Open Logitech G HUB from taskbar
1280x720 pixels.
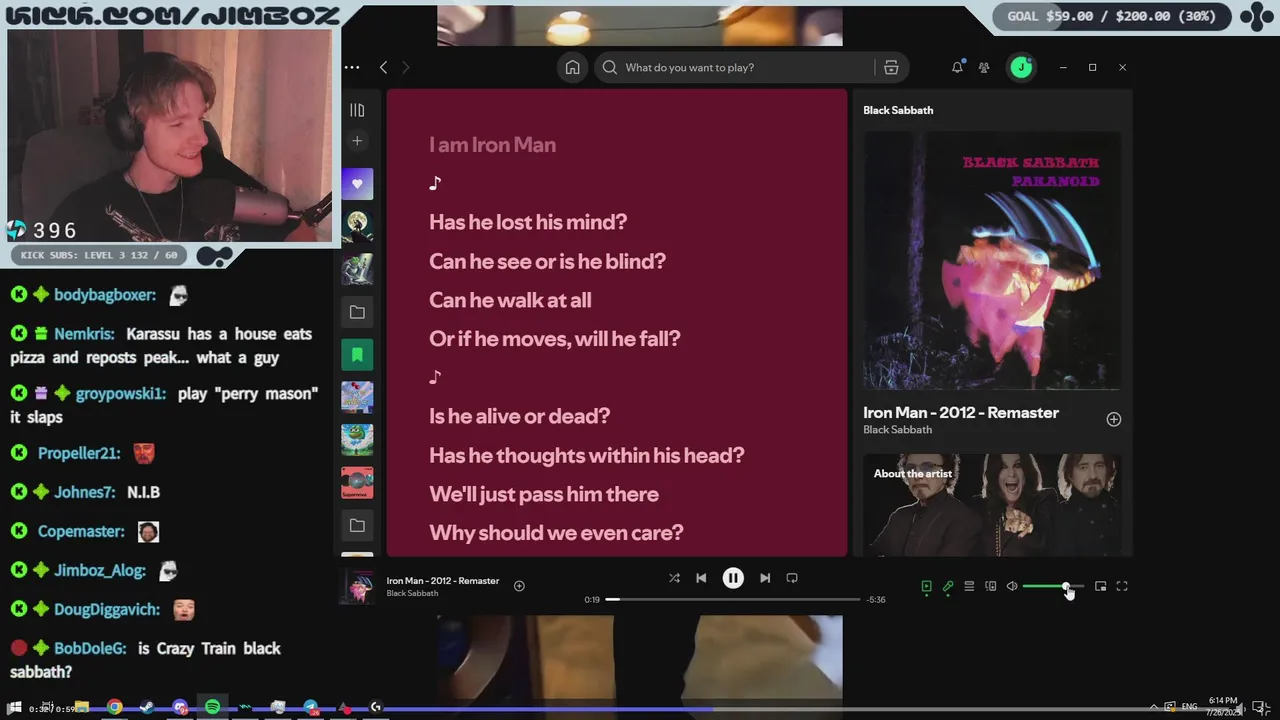coord(376,708)
